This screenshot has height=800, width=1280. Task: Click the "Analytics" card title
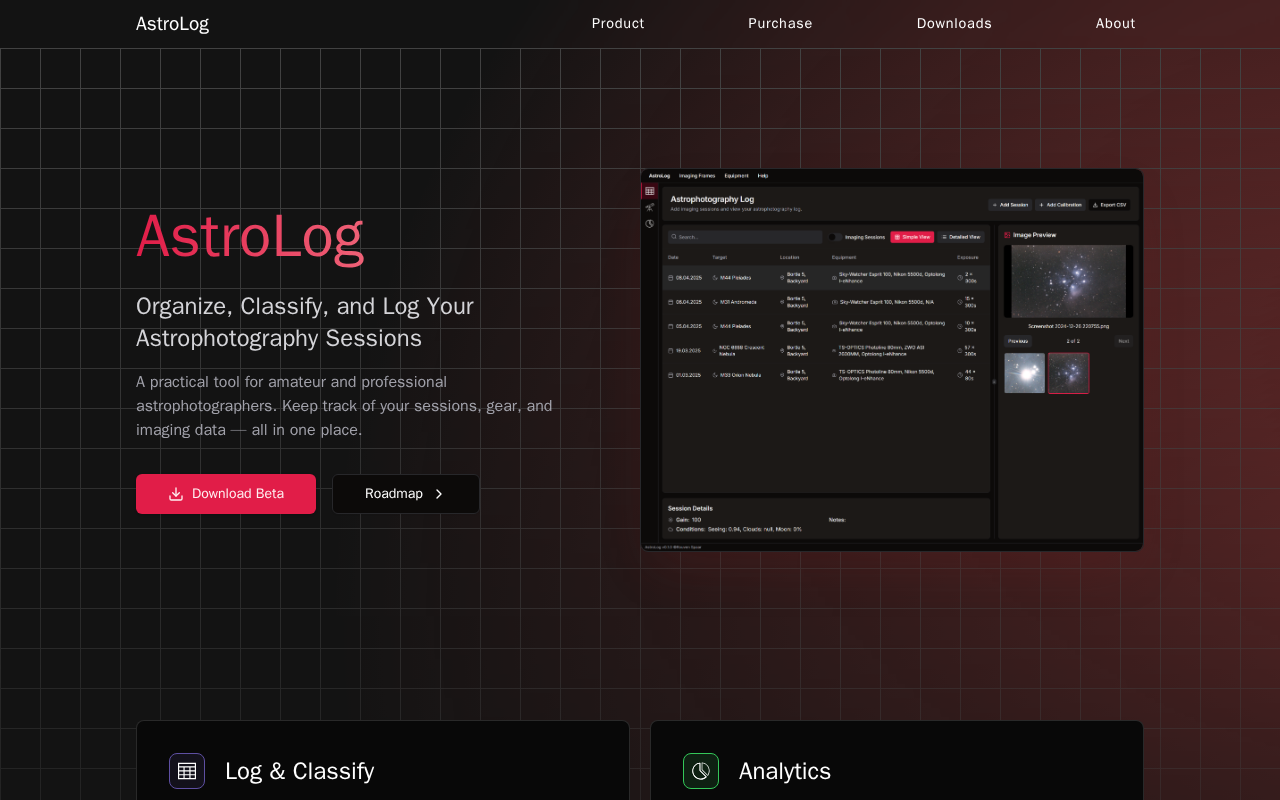(785, 771)
